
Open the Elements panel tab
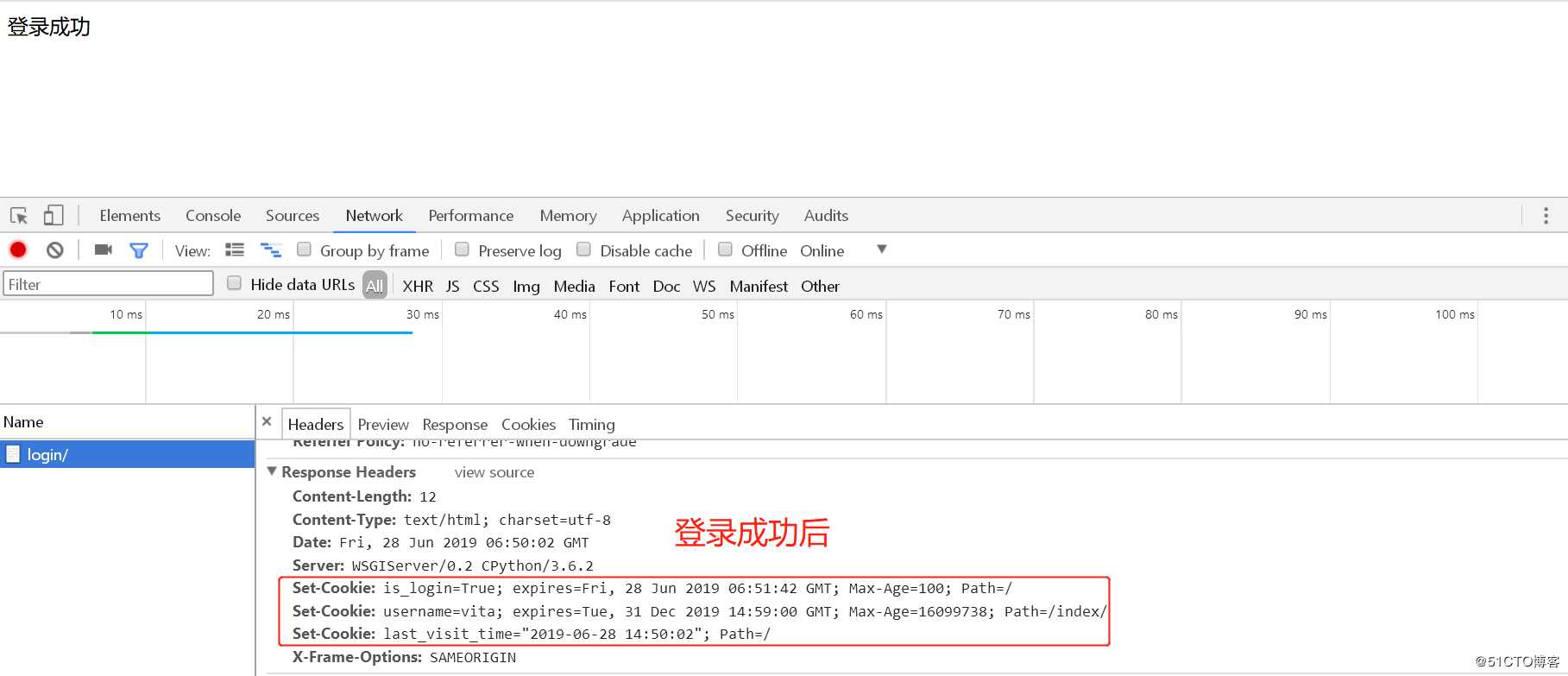tap(129, 216)
